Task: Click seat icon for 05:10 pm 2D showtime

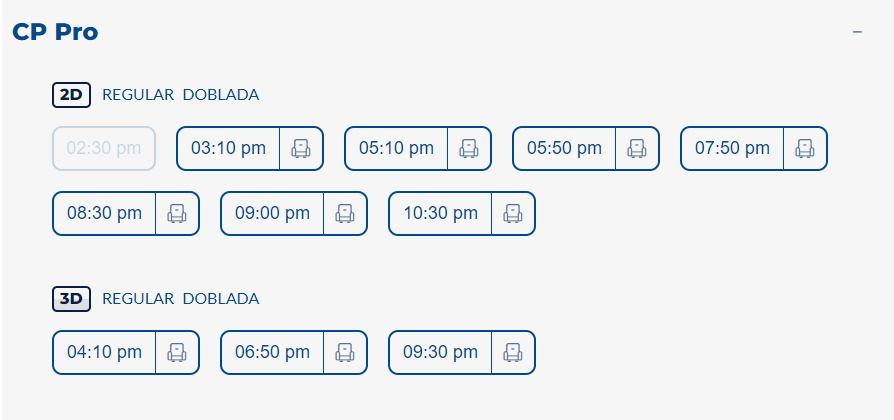Action: pyautogui.click(x=469, y=149)
